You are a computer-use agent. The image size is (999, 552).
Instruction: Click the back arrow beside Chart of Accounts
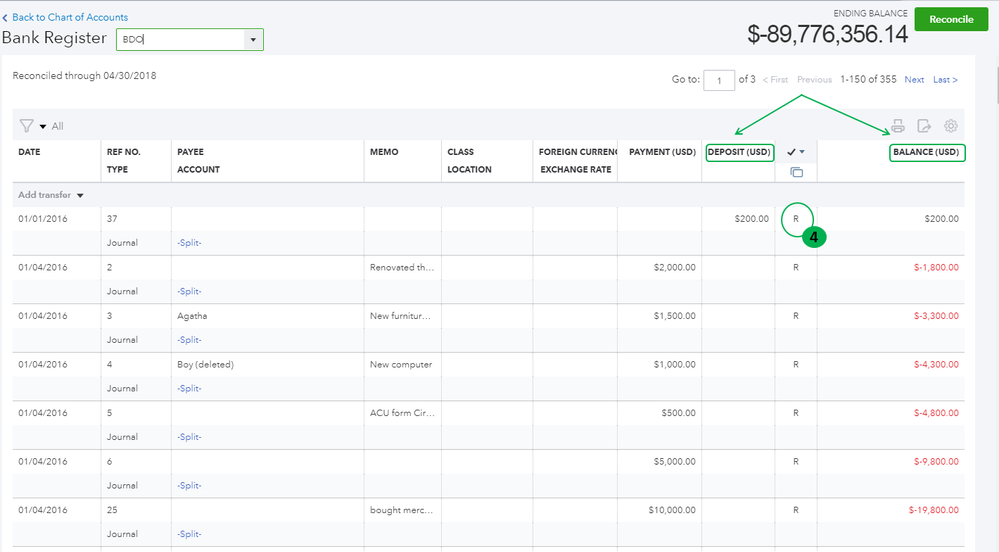[x=5, y=18]
